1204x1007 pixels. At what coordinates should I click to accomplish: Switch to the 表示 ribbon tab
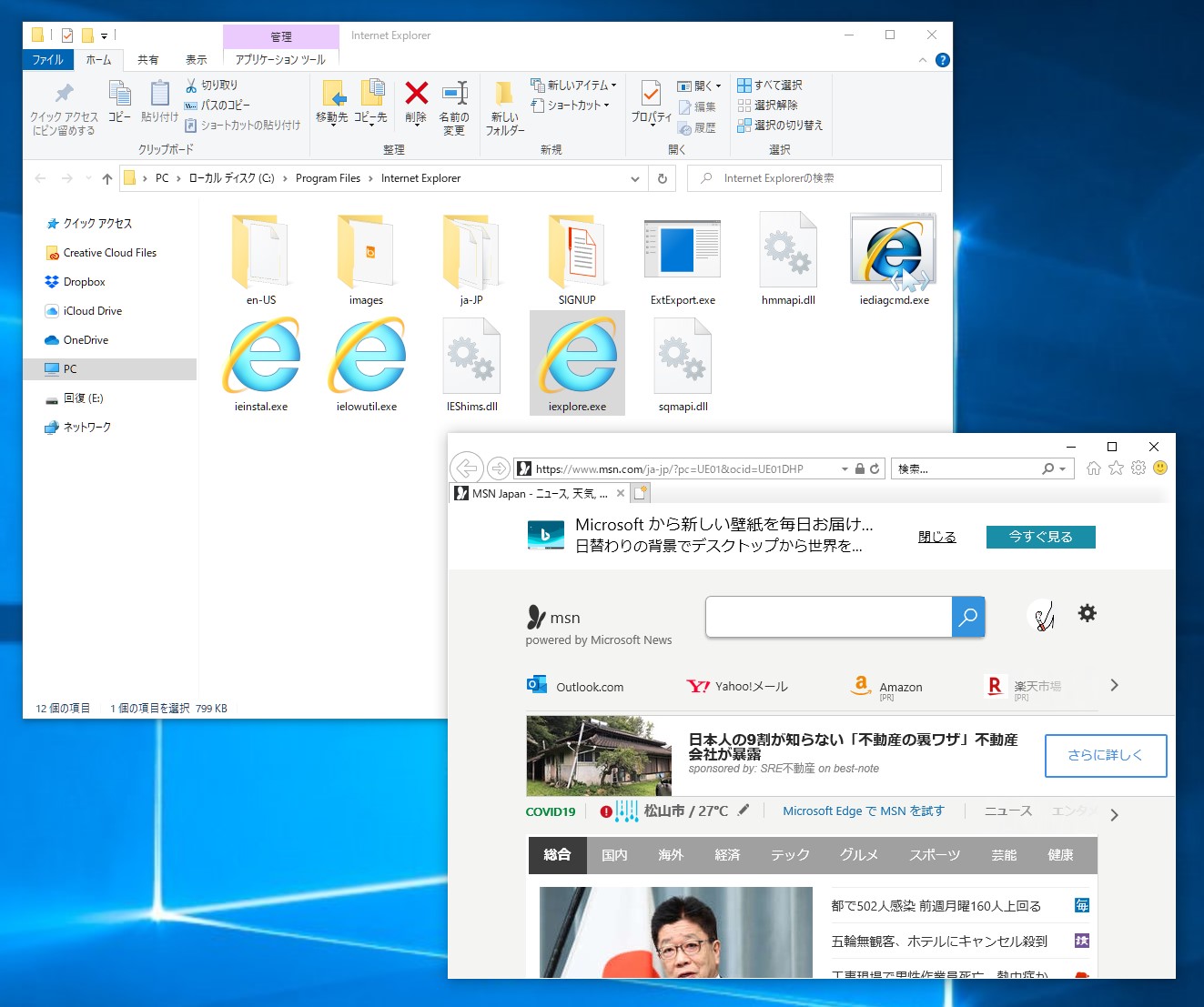coord(196,59)
